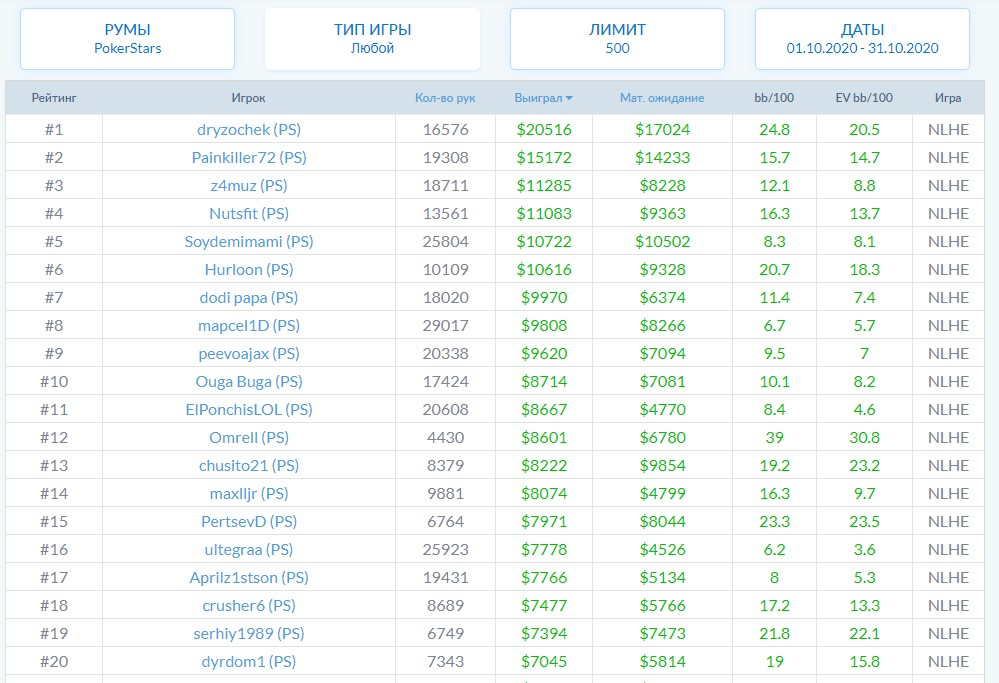The image size is (999, 683).
Task: Open the Тип игры filter
Action: pyautogui.click(x=372, y=39)
